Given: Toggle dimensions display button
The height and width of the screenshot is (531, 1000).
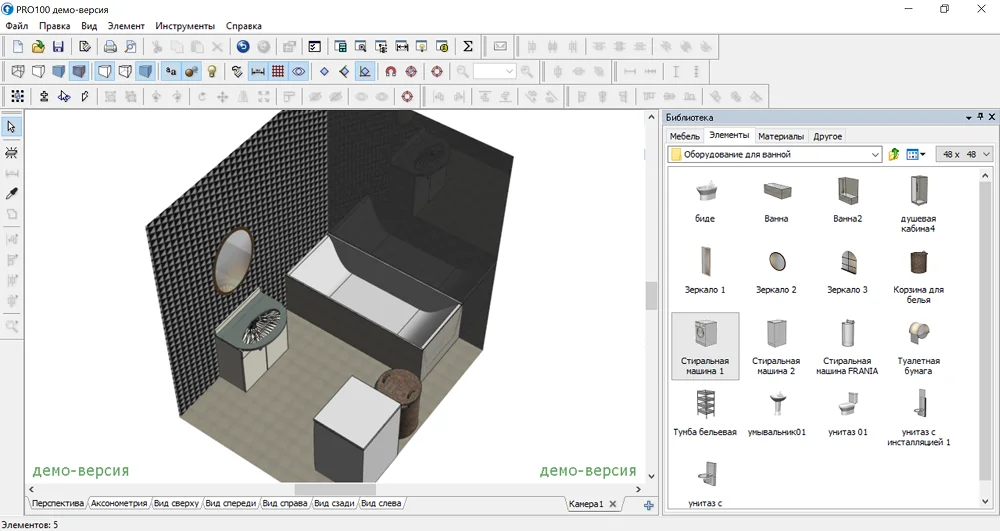Looking at the screenshot, I should (257, 72).
